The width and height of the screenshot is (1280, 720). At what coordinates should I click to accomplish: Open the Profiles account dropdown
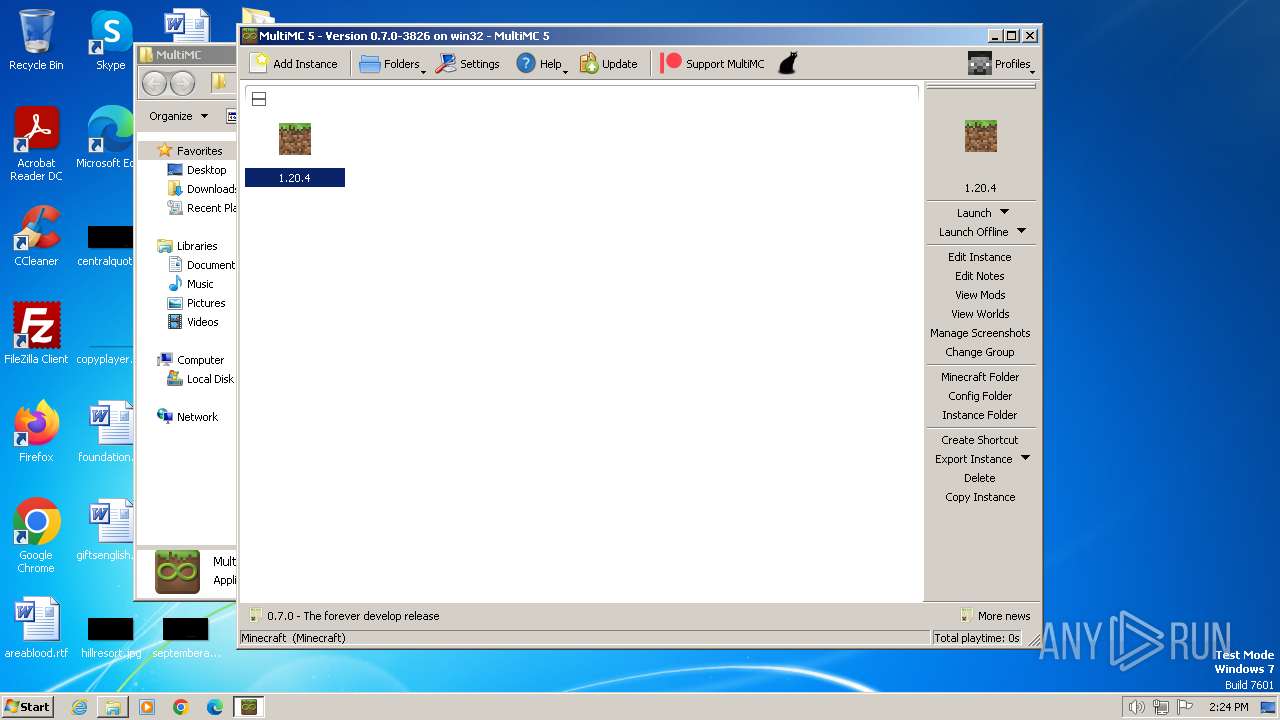pyautogui.click(x=1001, y=64)
